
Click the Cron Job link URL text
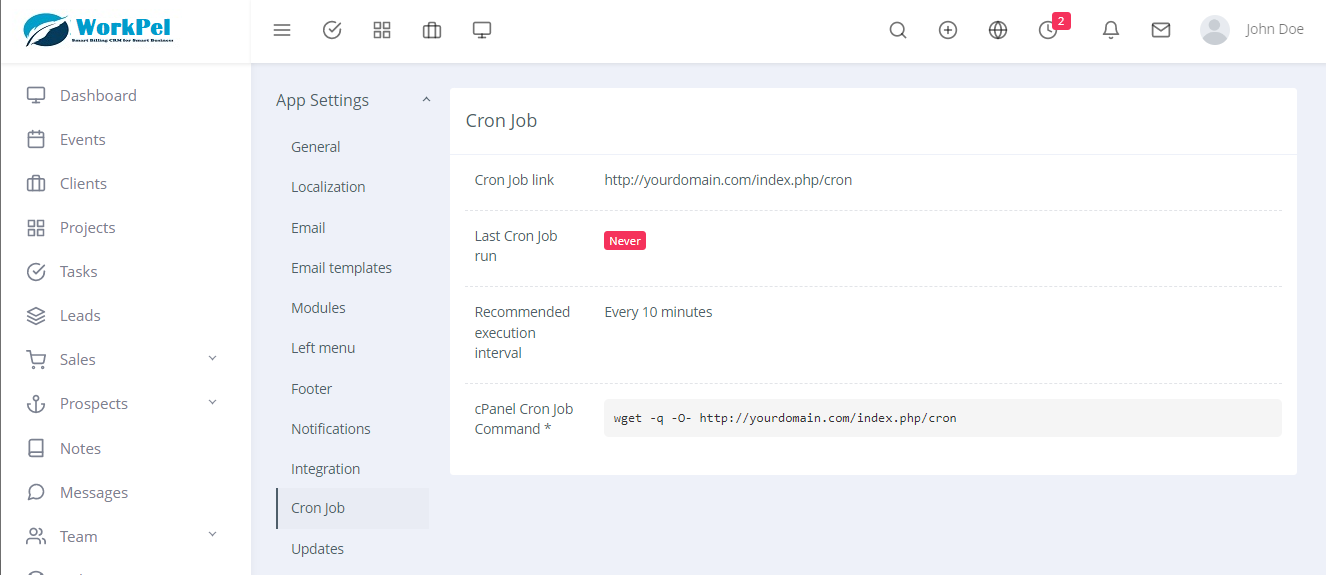coord(728,180)
